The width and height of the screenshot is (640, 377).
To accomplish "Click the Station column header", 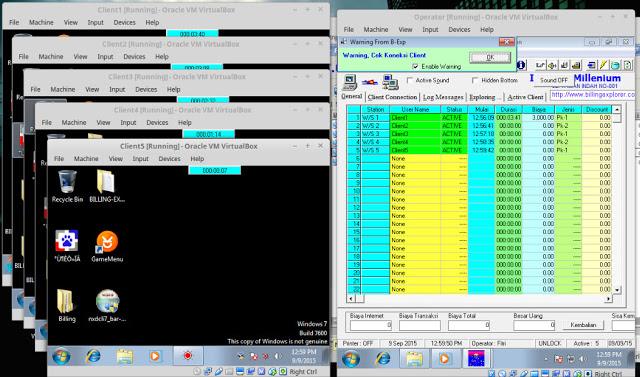I will 375,109.
